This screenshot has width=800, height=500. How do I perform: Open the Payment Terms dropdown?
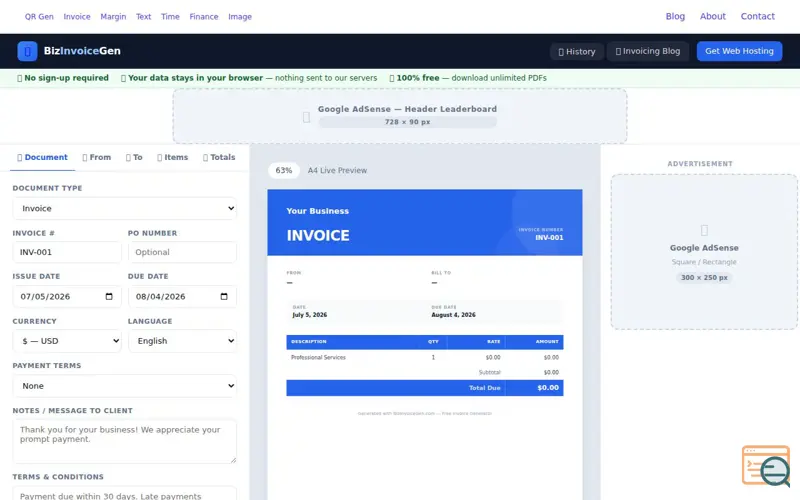(124, 386)
